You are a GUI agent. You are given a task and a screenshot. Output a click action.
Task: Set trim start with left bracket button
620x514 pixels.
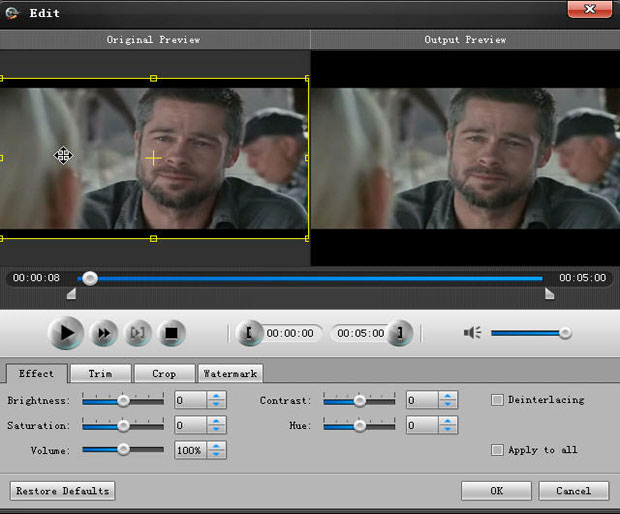(x=249, y=333)
